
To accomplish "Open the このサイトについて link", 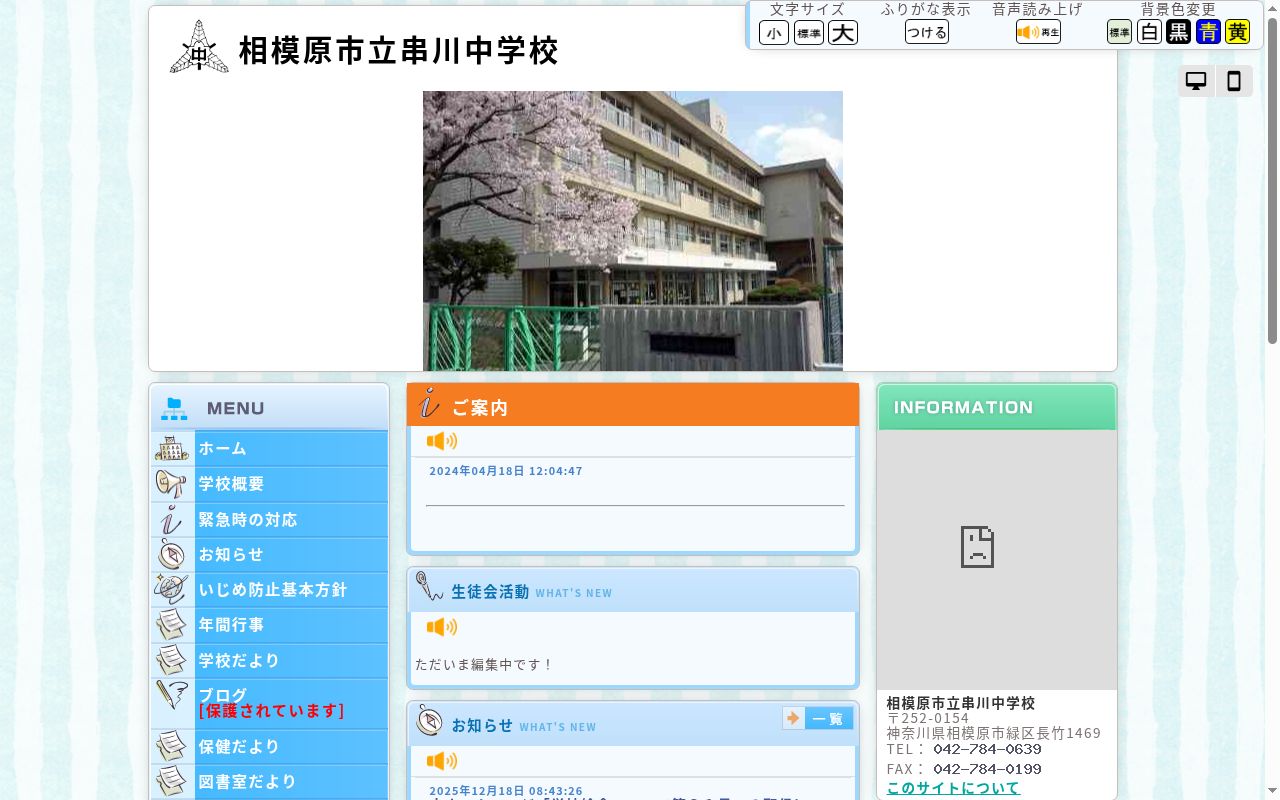I will point(953,788).
